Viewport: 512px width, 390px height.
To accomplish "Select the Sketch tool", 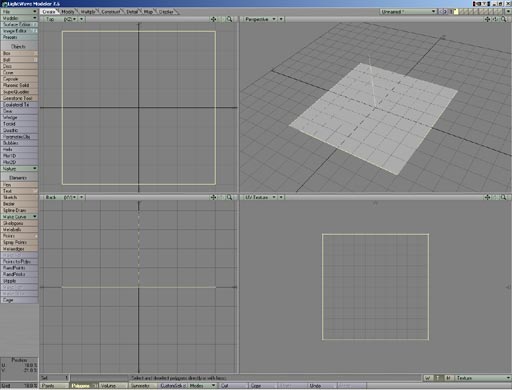I will (x=19, y=197).
